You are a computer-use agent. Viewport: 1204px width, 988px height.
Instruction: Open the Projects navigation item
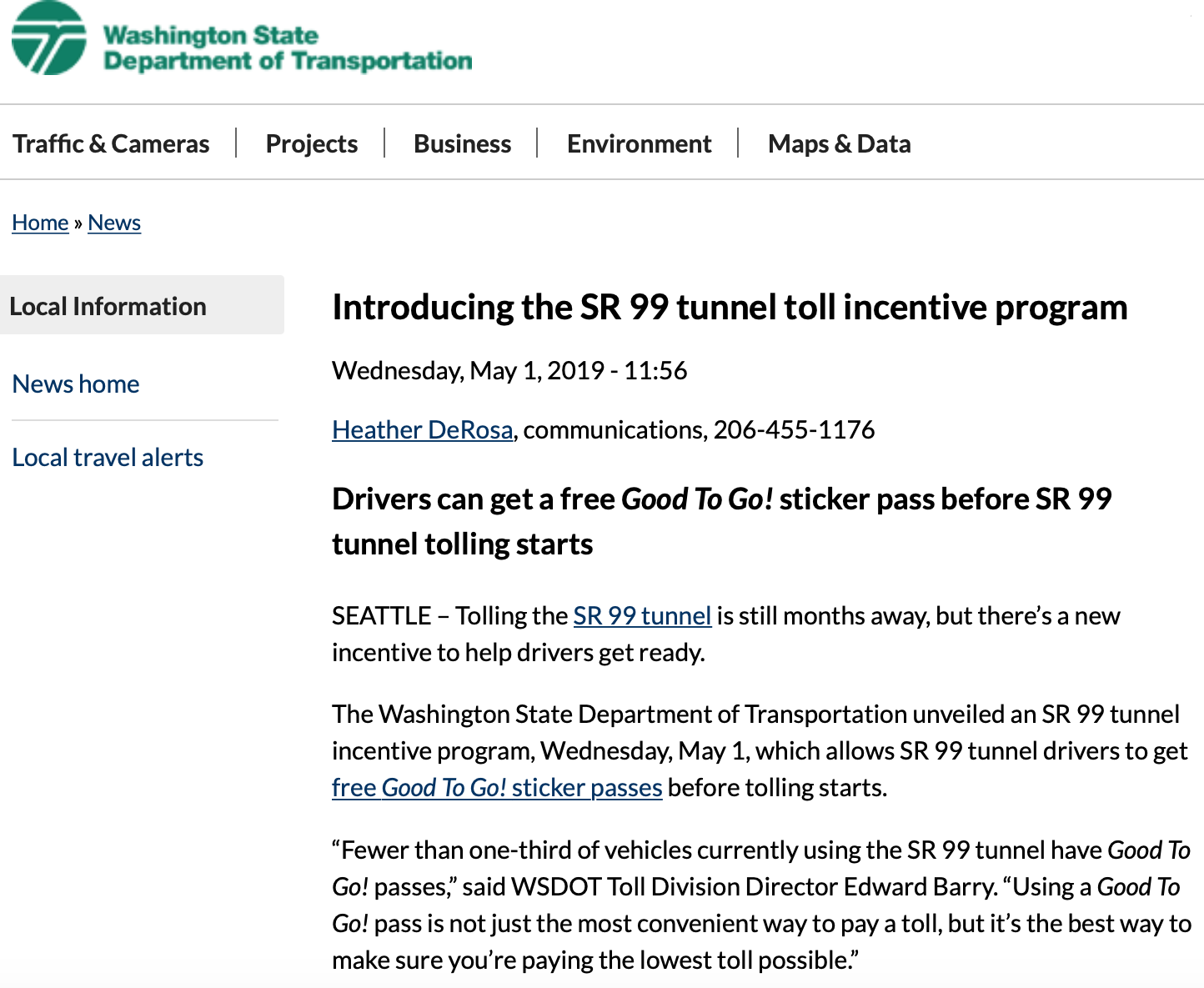pos(311,143)
